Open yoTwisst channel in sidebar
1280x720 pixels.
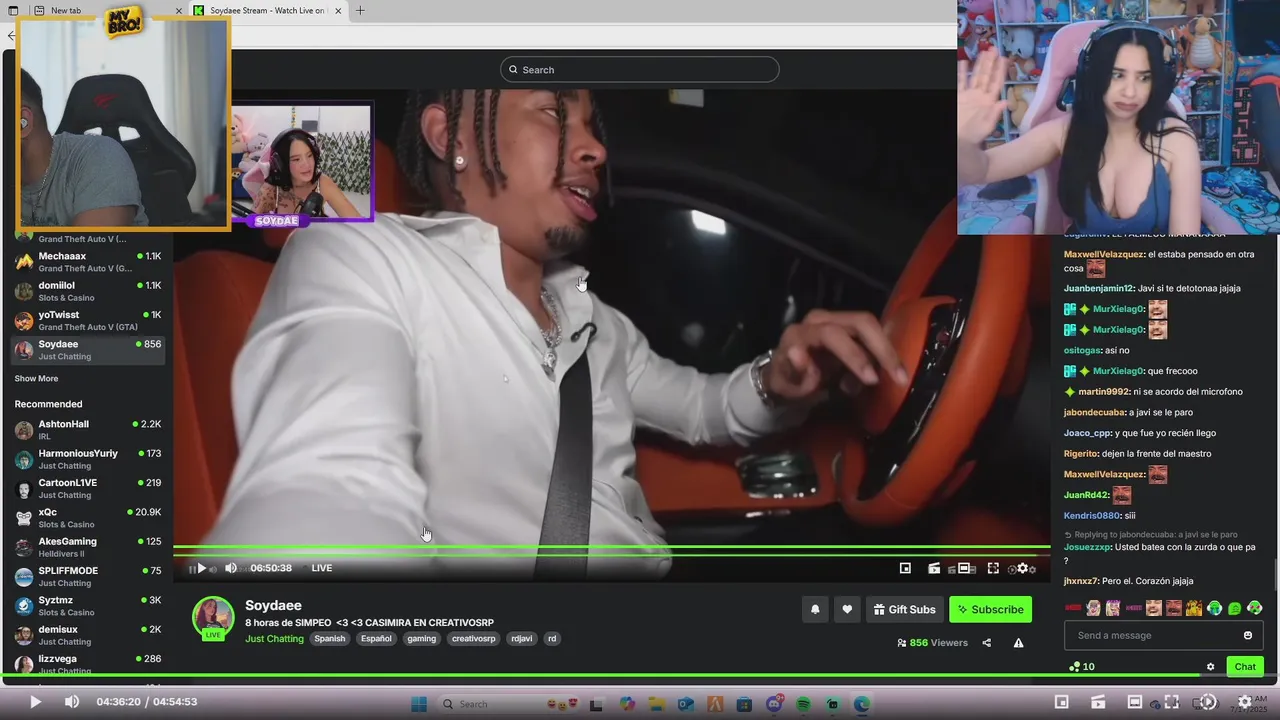[87, 321]
